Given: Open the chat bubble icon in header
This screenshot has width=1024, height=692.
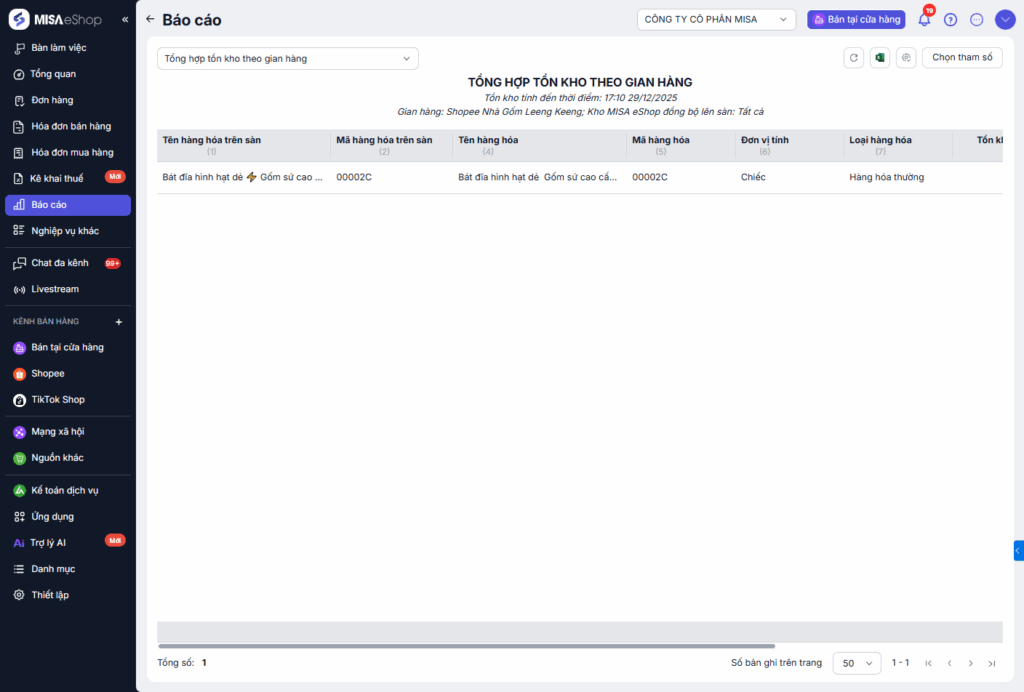Looking at the screenshot, I should pos(976,20).
